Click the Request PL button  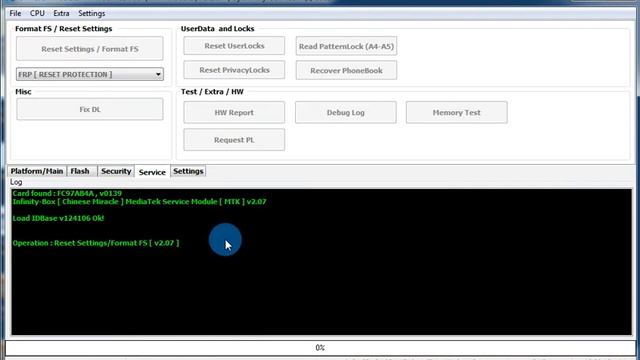pos(234,140)
